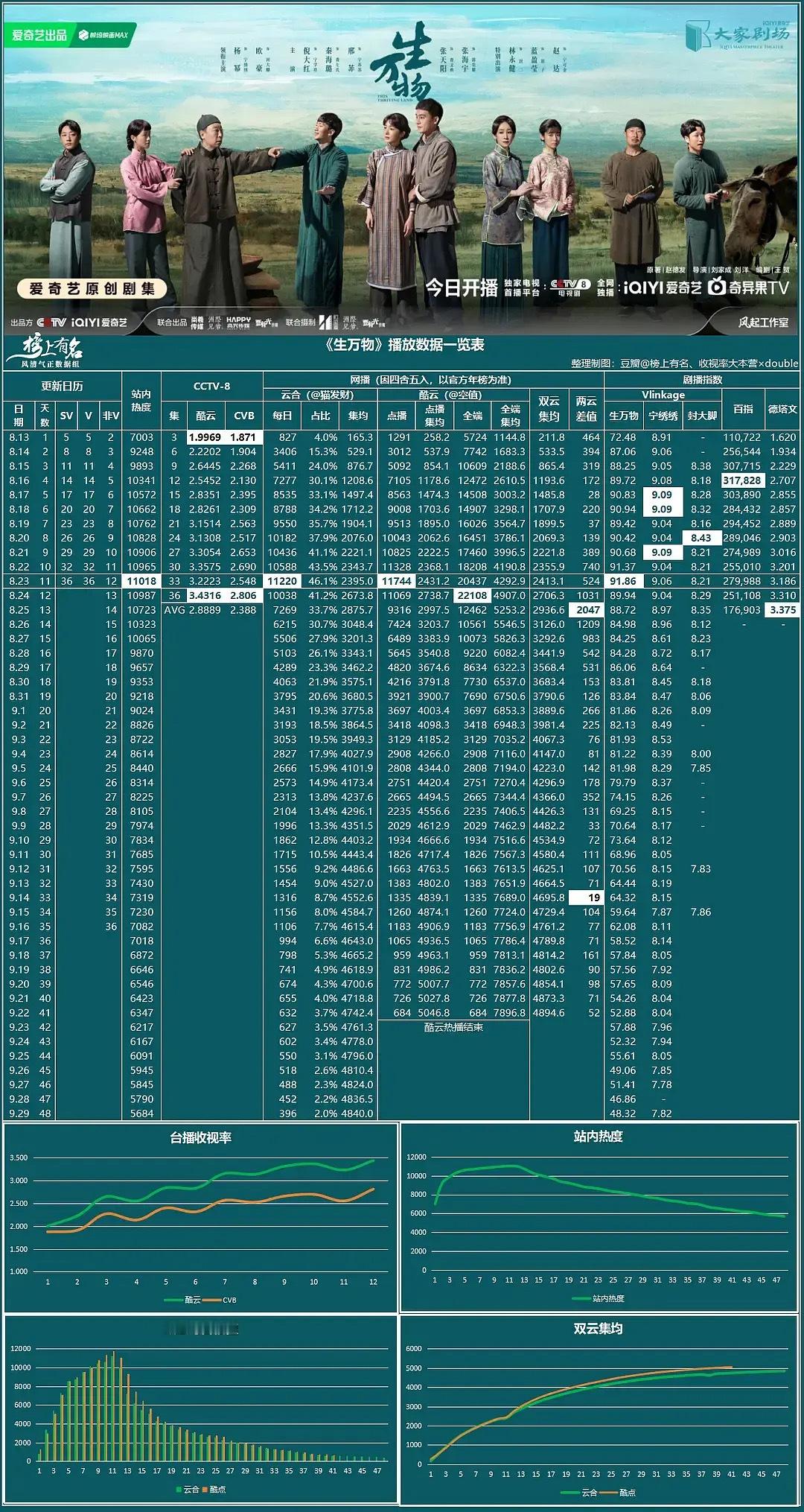This screenshot has width=804, height=1512.
Task: Click the 酷点 legend in 双云集均 chart
Action: [618, 1492]
